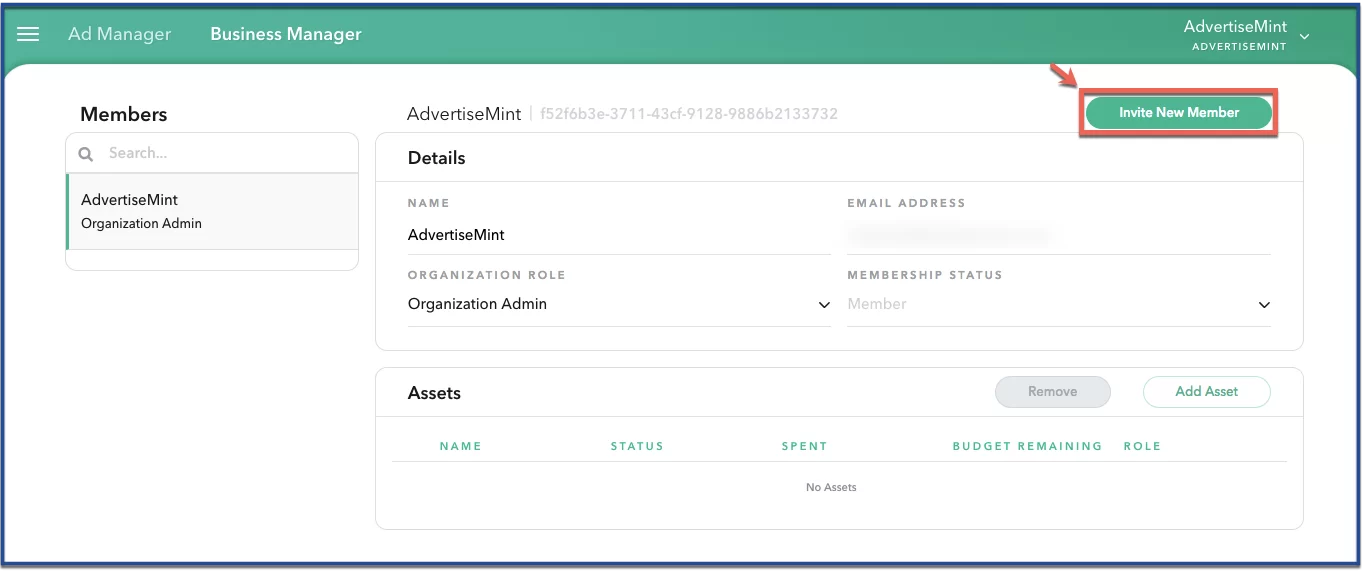Click the organization ID next to AdvertiseMint
The width and height of the screenshot is (1362, 571).
(688, 114)
